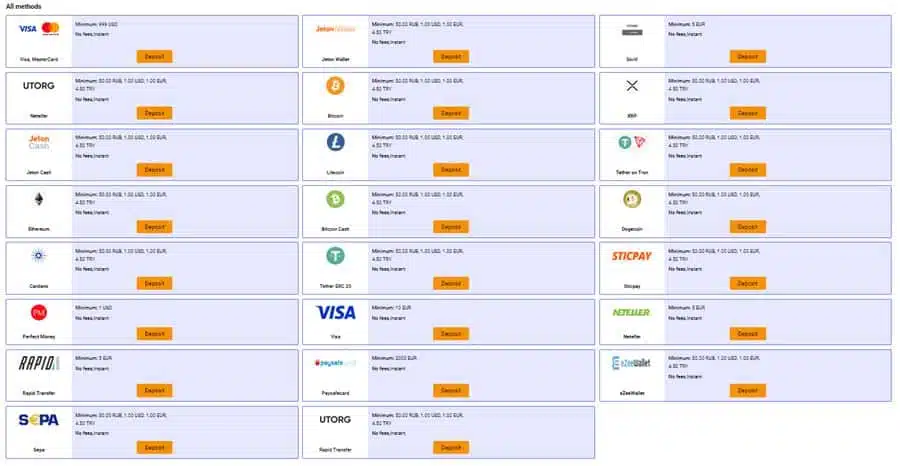The image size is (900, 466).
Task: Open the XRP cross logo
Action: (x=632, y=86)
